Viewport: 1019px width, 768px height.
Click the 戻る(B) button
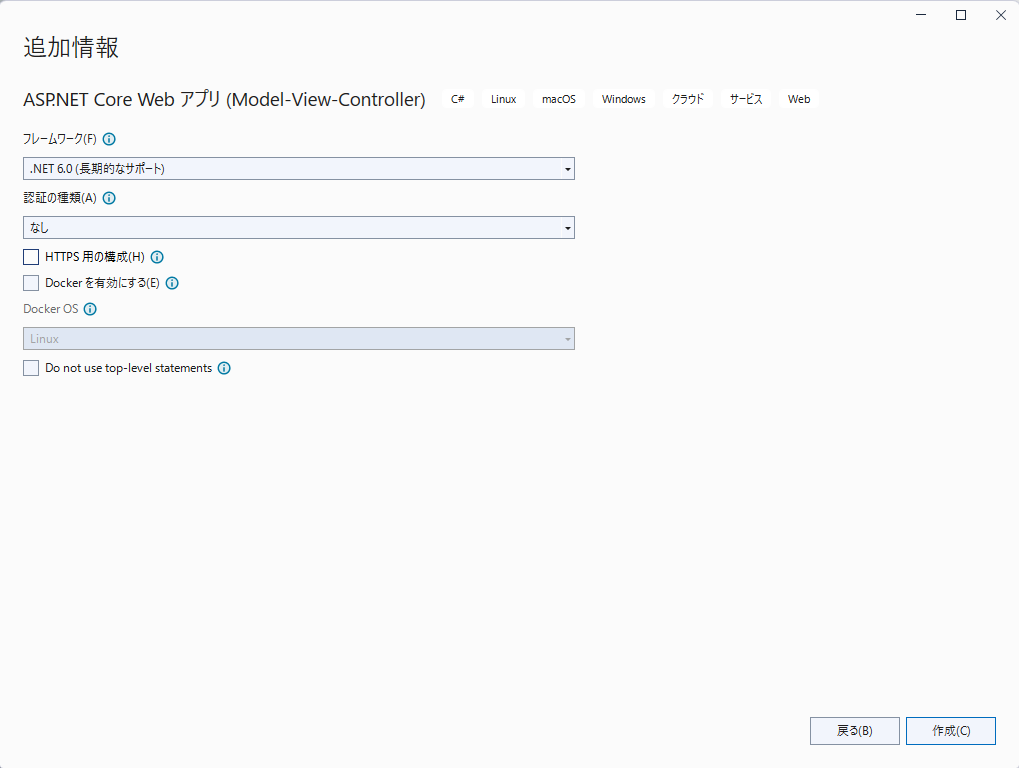pos(855,731)
